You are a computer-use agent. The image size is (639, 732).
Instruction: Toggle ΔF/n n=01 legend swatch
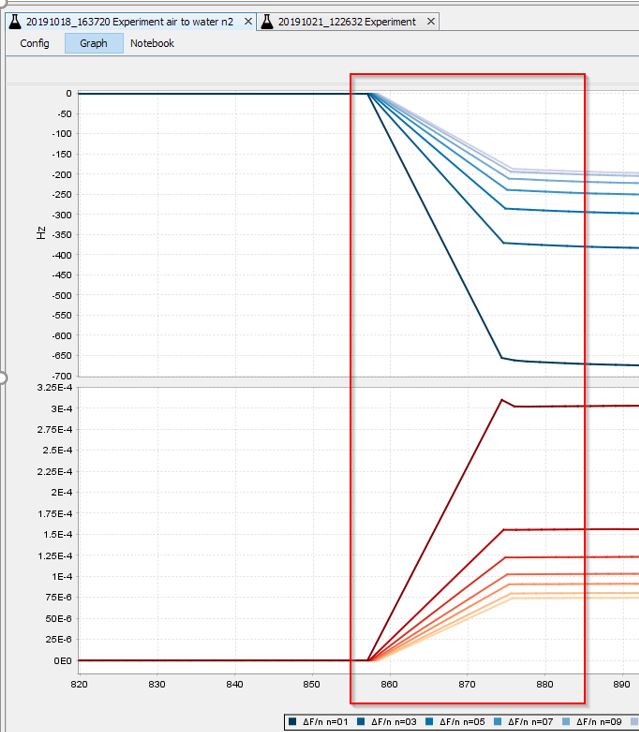(x=293, y=722)
